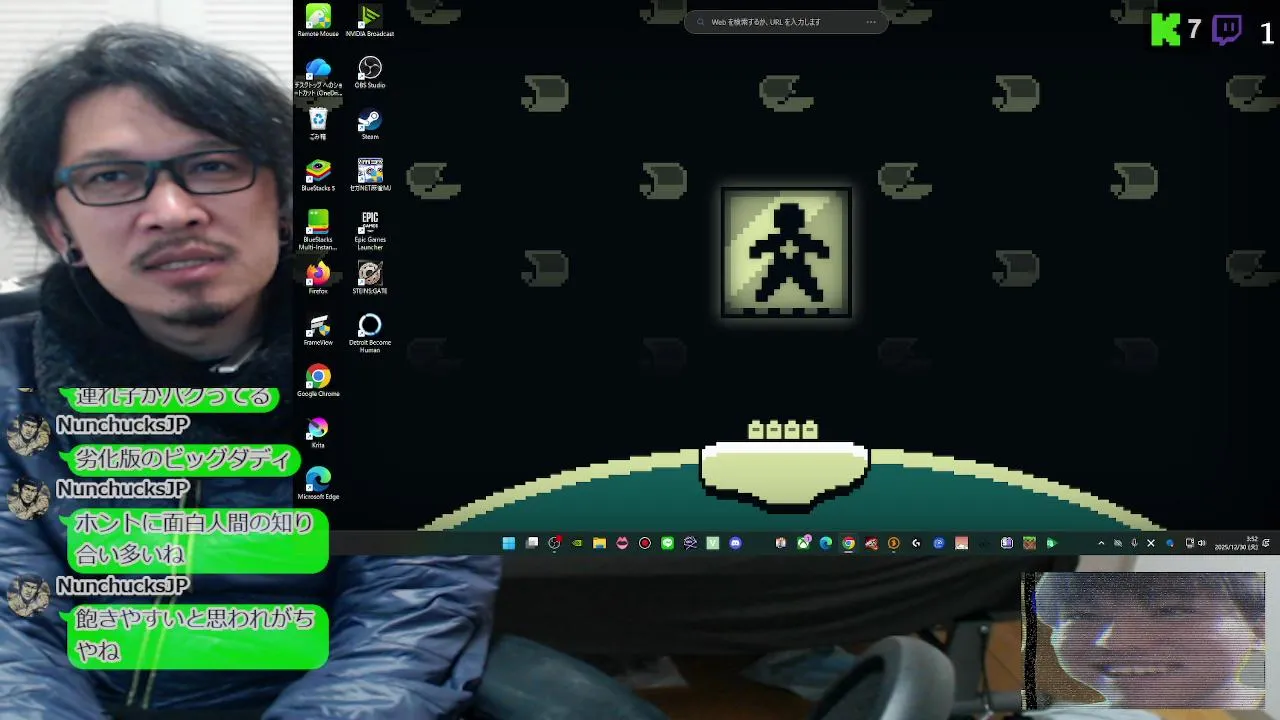The height and width of the screenshot is (720, 1280).
Task: Open the Windows Start menu
Action: tap(508, 543)
